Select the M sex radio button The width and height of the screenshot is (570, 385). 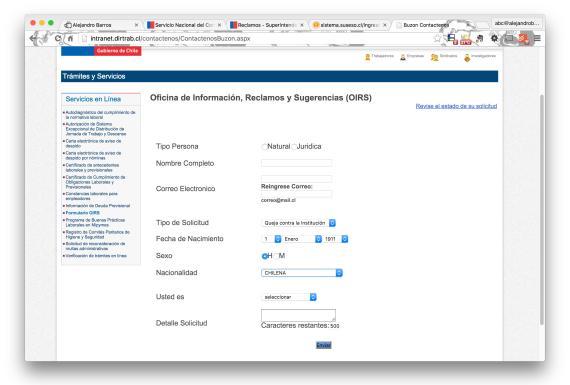tap(276, 256)
